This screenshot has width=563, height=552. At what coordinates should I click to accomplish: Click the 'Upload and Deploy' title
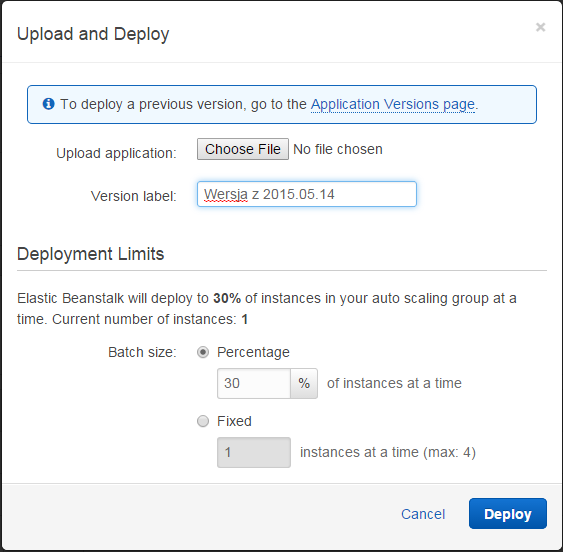[x=93, y=34]
